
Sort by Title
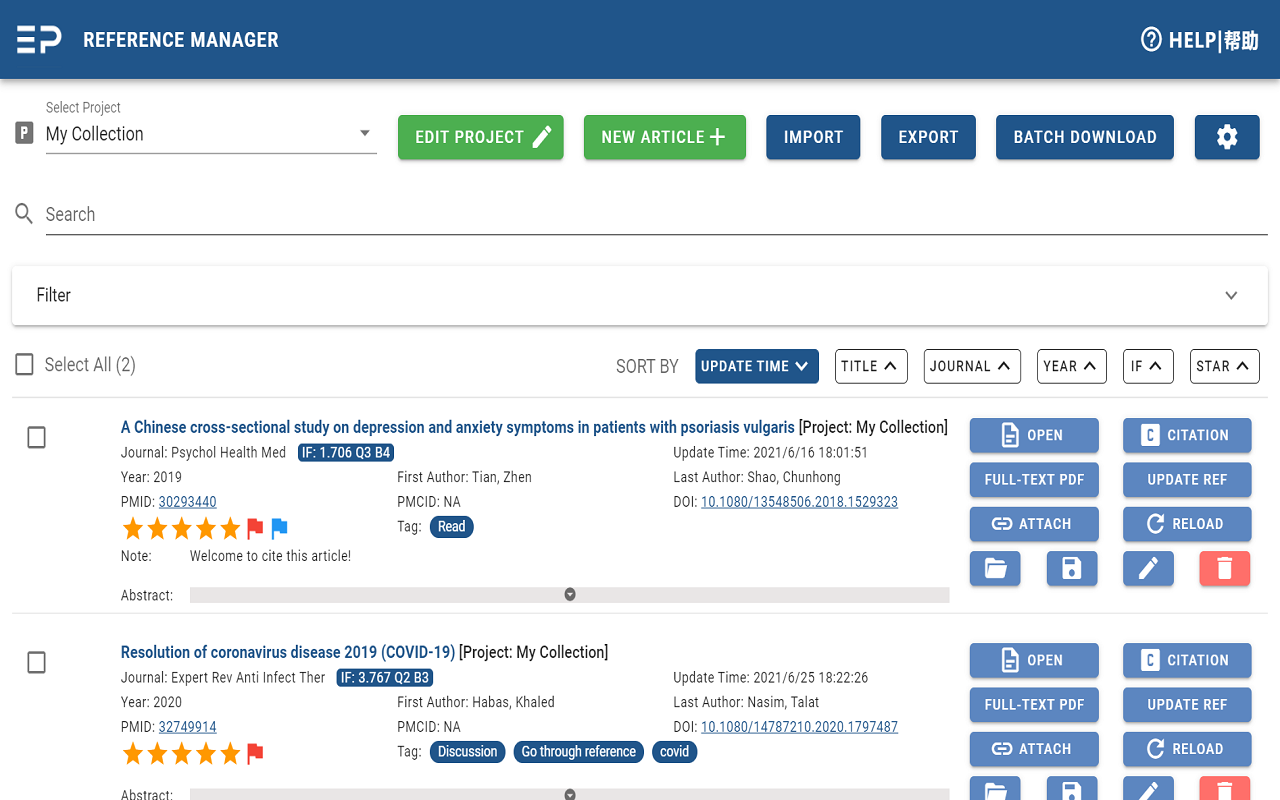click(x=871, y=366)
